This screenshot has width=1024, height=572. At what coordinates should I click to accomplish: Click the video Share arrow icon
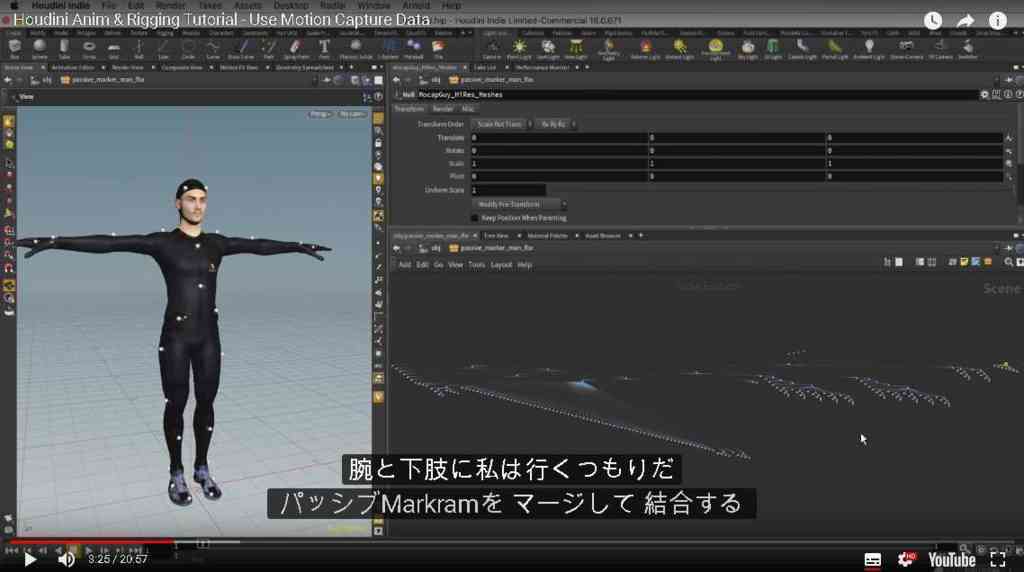point(965,21)
